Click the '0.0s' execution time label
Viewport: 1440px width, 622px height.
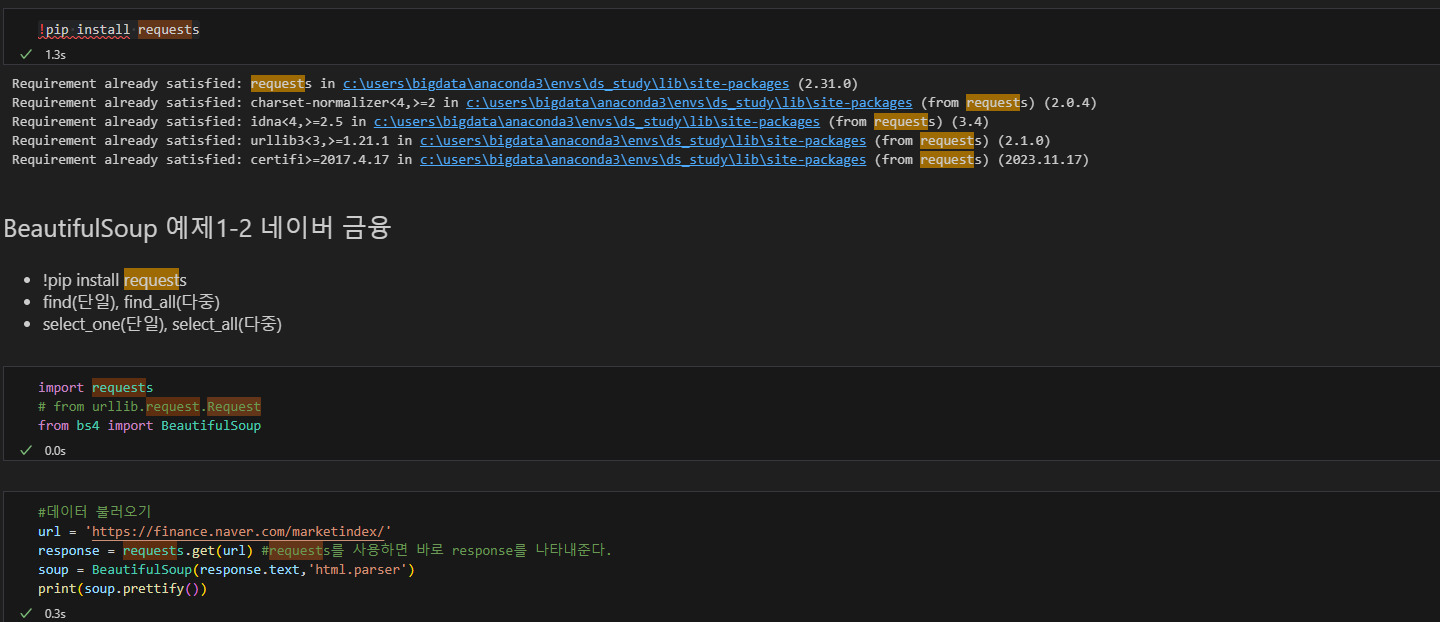pyautogui.click(x=55, y=451)
